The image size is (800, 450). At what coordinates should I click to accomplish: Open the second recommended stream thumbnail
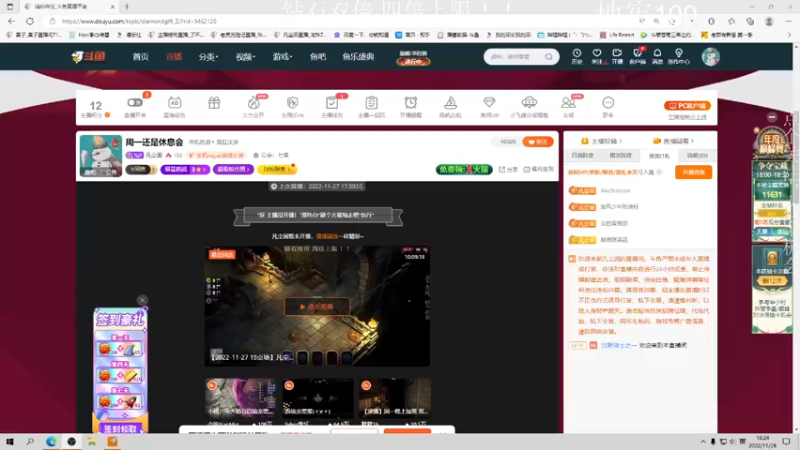(318, 398)
